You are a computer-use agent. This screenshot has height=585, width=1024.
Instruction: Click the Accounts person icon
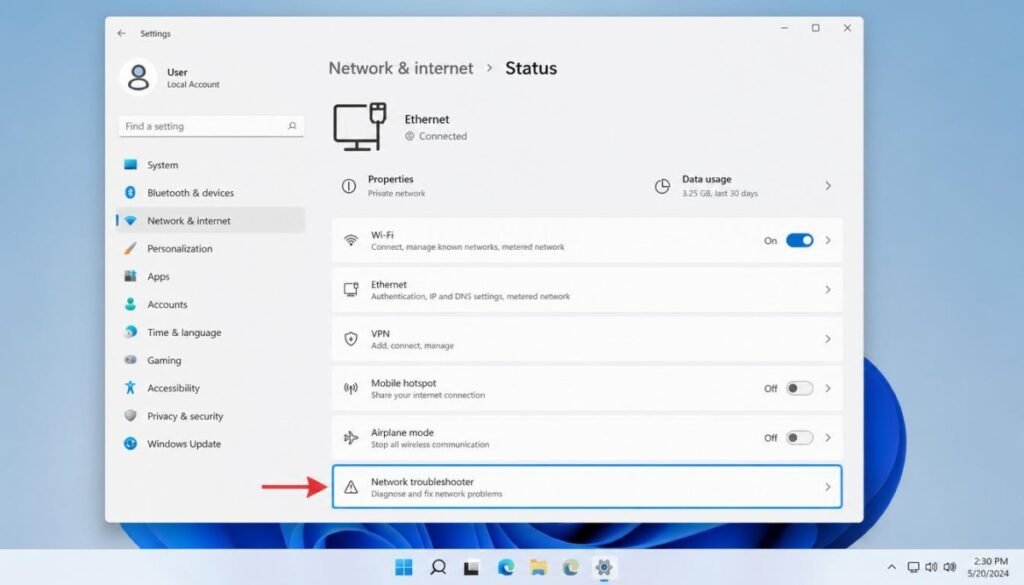[131, 304]
